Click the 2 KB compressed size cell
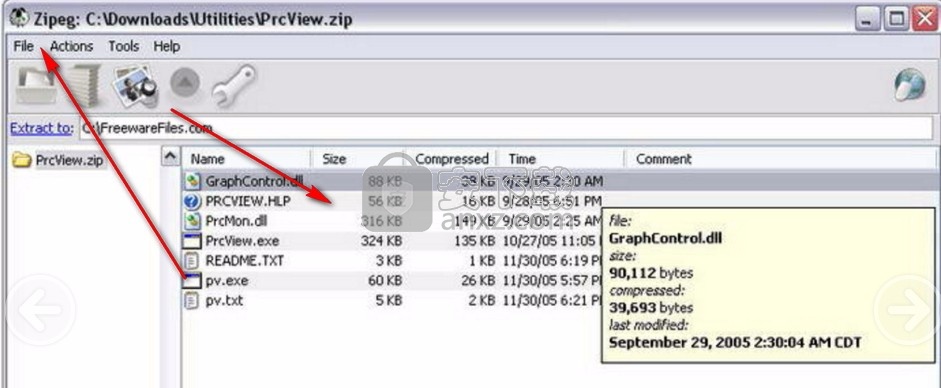The width and height of the screenshot is (941, 388). [x=482, y=300]
